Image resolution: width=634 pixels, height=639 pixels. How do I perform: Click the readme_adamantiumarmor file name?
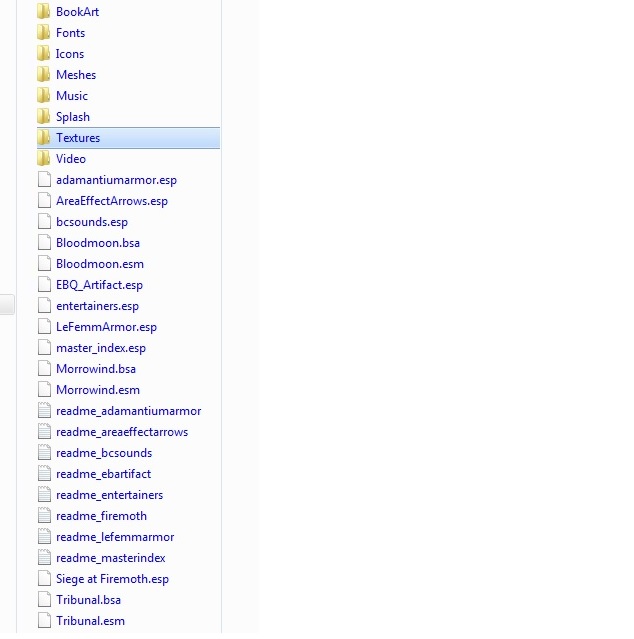point(128,411)
